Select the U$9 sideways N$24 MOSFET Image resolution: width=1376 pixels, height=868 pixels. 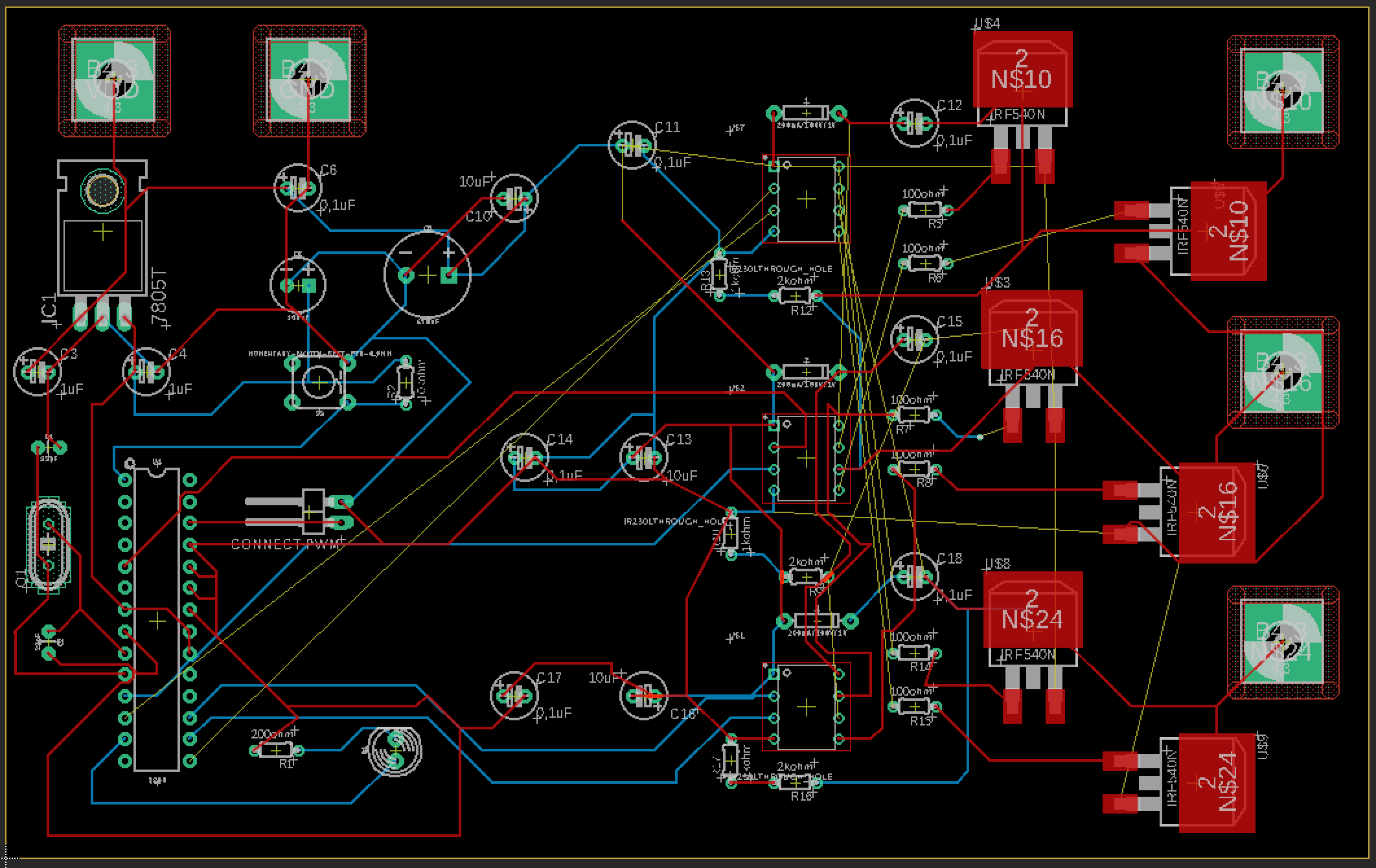click(1179, 782)
